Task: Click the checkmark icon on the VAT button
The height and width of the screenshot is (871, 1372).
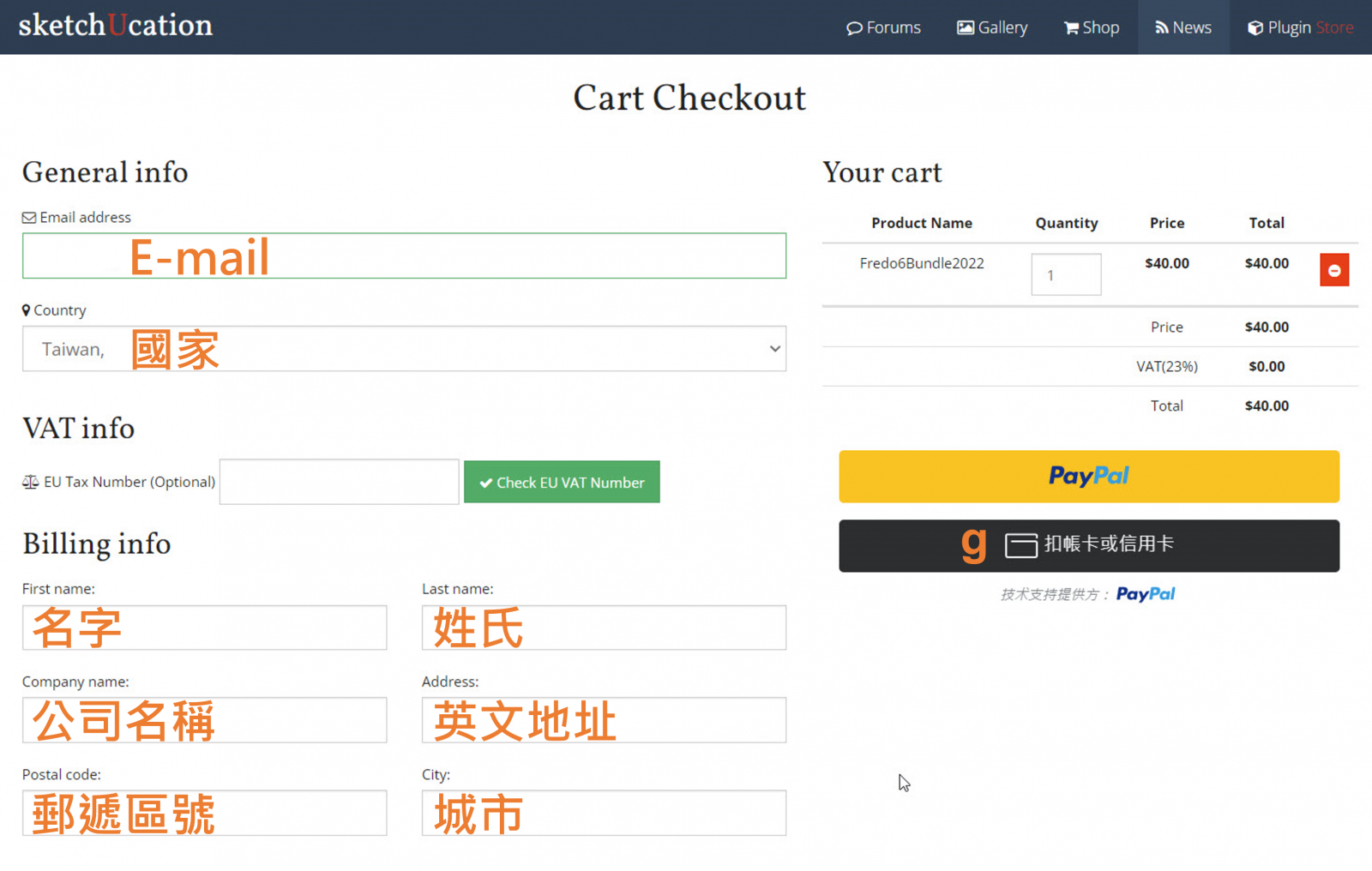Action: point(486,483)
